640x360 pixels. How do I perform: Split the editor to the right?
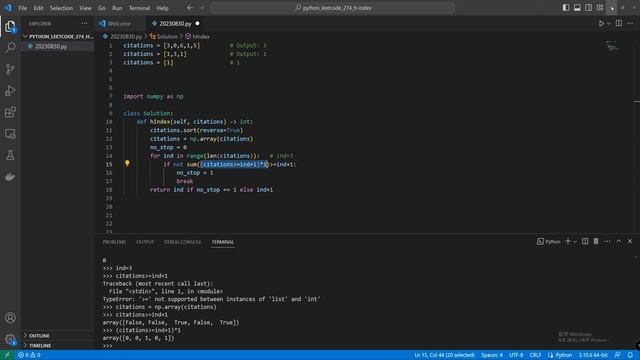coord(619,24)
